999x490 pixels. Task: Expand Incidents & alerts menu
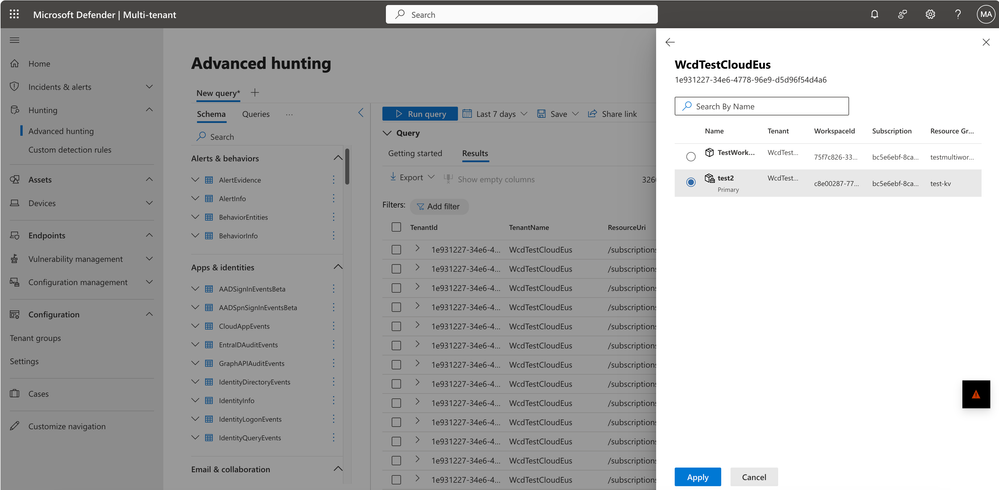coord(149,87)
